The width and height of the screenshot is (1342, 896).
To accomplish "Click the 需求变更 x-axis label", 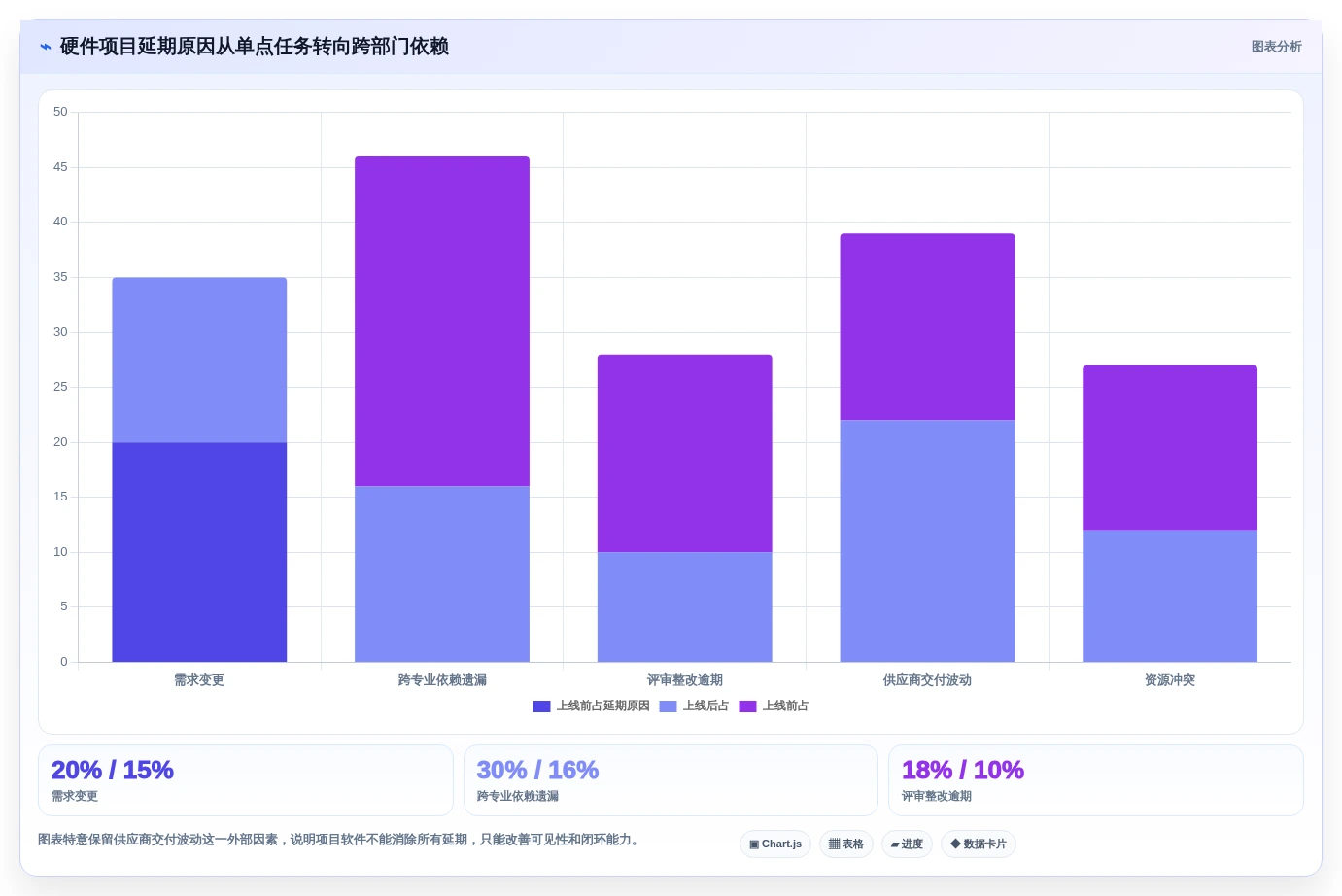I will coord(199,680).
